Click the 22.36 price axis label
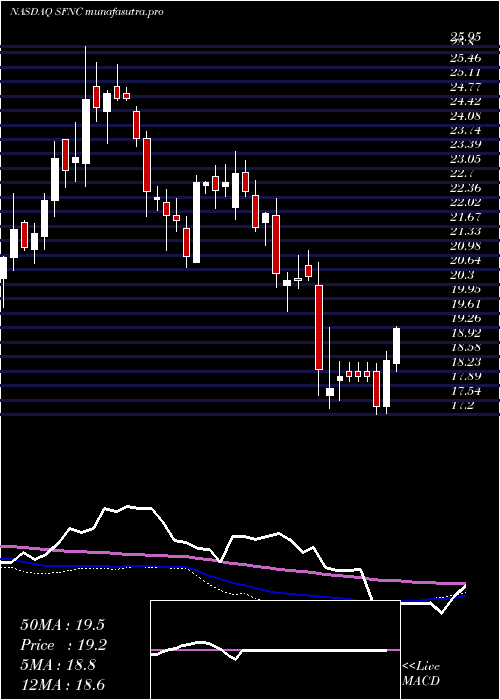 [466, 188]
